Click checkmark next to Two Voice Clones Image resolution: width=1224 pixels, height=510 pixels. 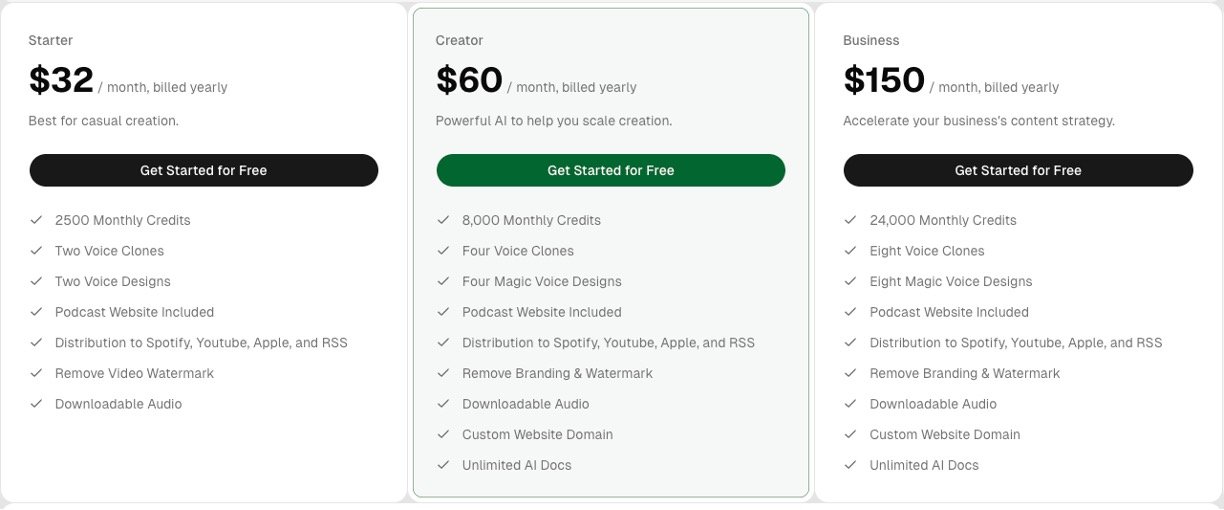tap(36, 251)
